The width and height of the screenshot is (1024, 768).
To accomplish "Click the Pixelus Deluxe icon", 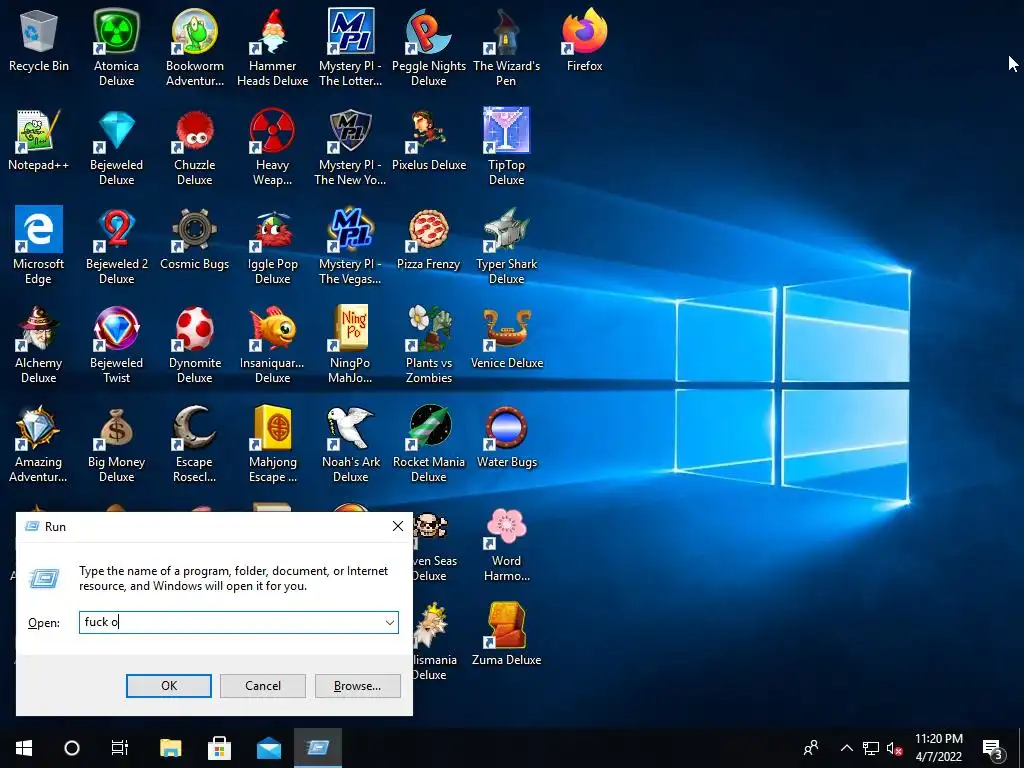I will coord(428,139).
